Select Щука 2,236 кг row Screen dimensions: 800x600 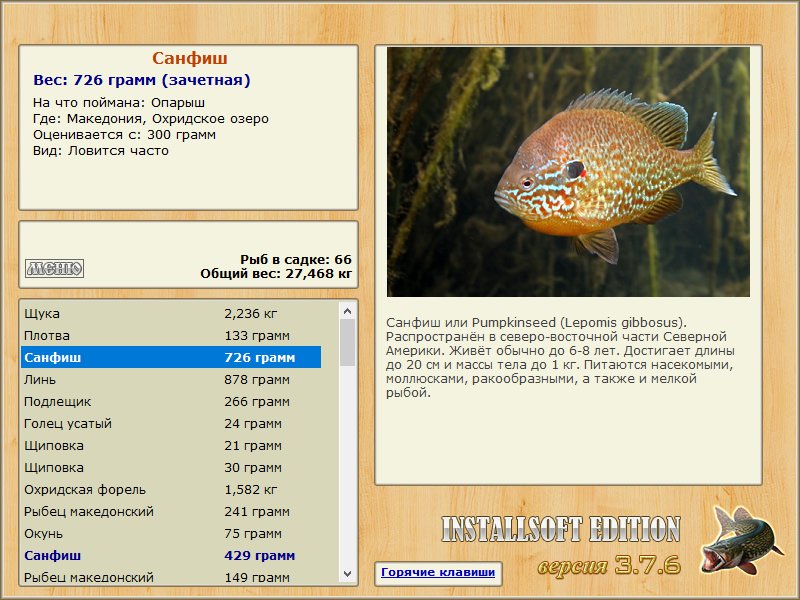(171, 314)
